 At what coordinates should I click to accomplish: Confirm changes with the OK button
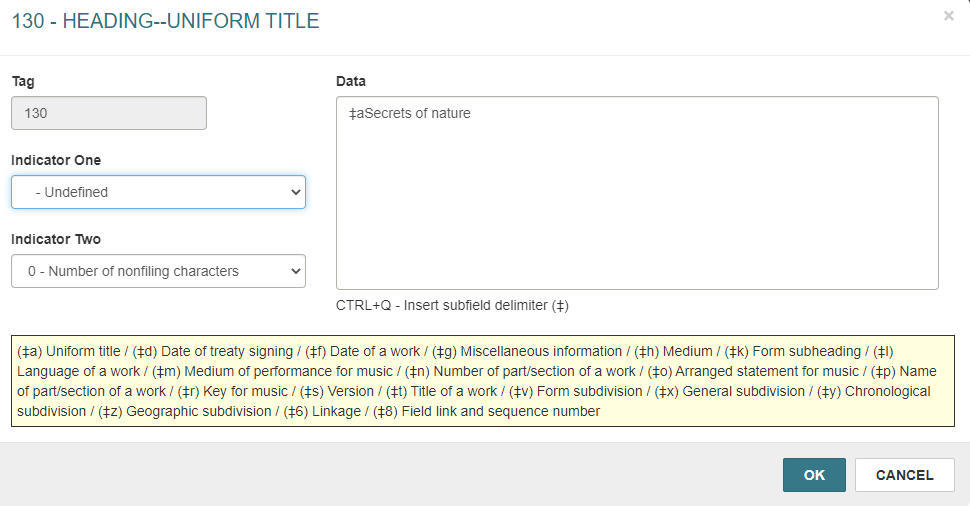pyautogui.click(x=814, y=475)
